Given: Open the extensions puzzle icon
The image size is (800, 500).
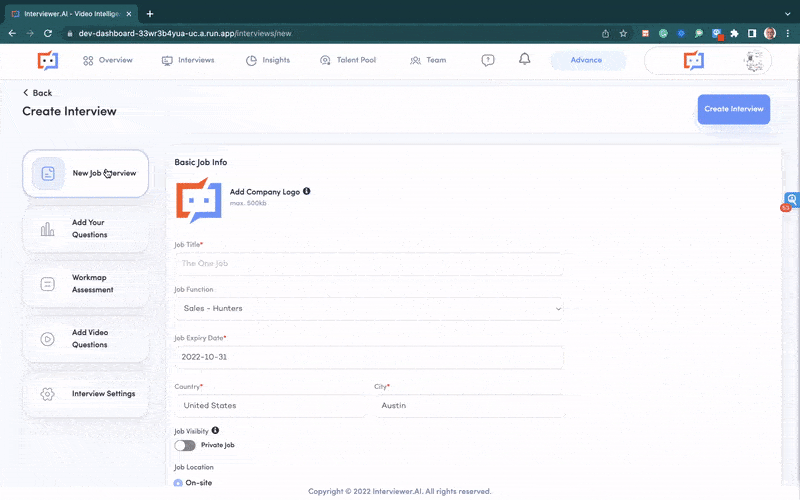Looking at the screenshot, I should (734, 34).
